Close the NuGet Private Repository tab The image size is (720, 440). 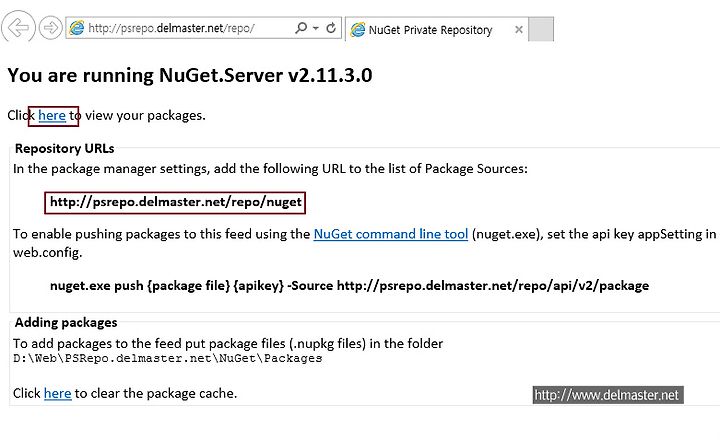tap(519, 30)
